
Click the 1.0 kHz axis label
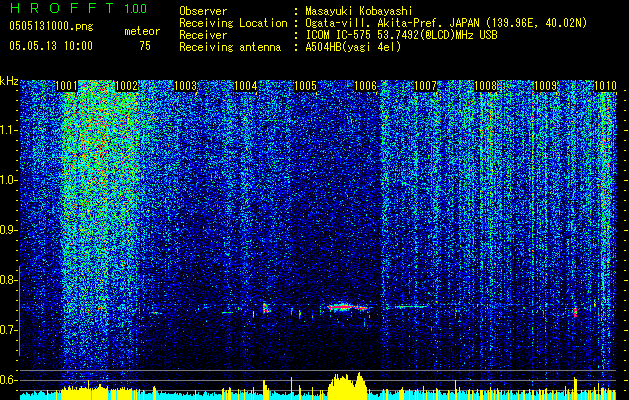click(8, 180)
